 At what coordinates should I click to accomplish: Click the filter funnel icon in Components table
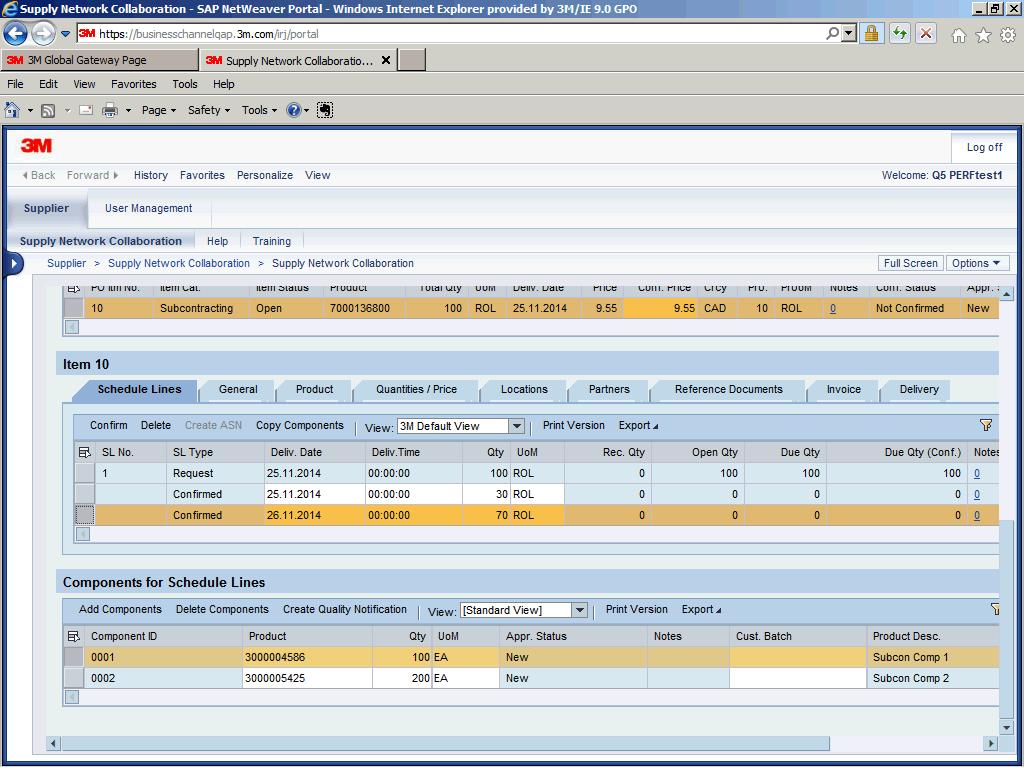(x=995, y=609)
